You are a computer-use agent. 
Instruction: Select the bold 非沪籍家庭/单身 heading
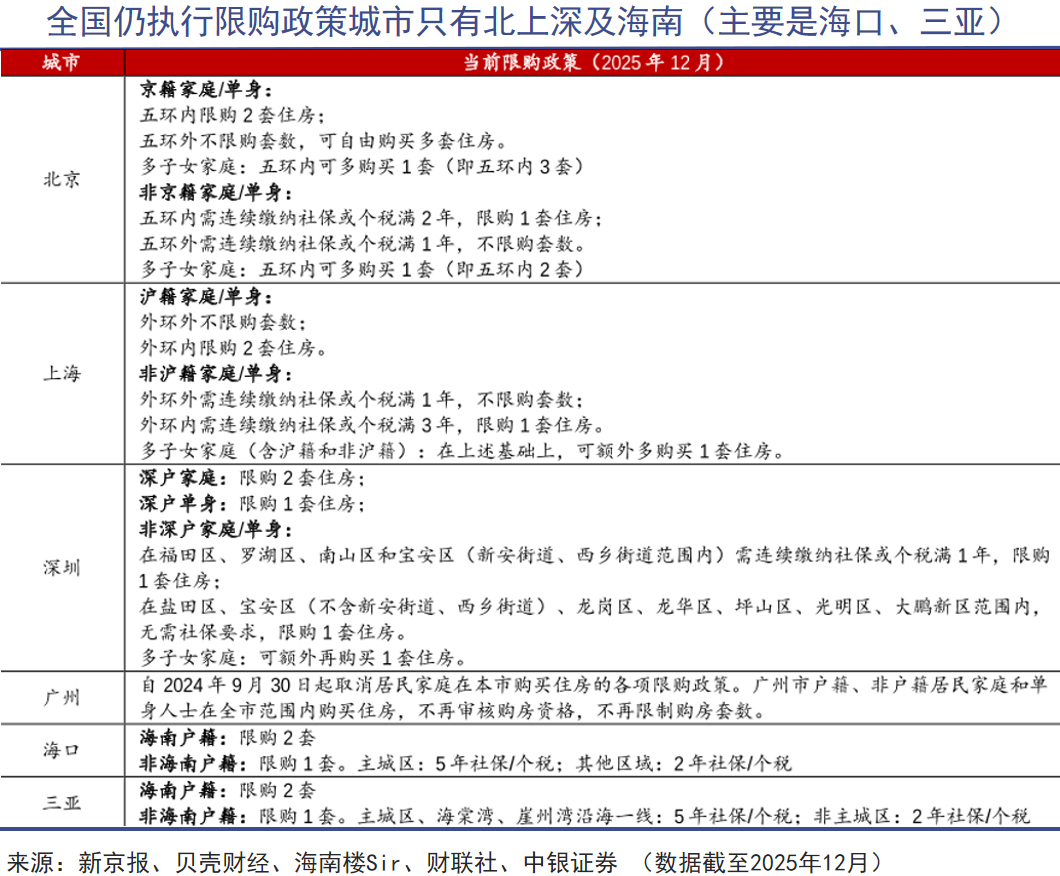click(x=215, y=374)
